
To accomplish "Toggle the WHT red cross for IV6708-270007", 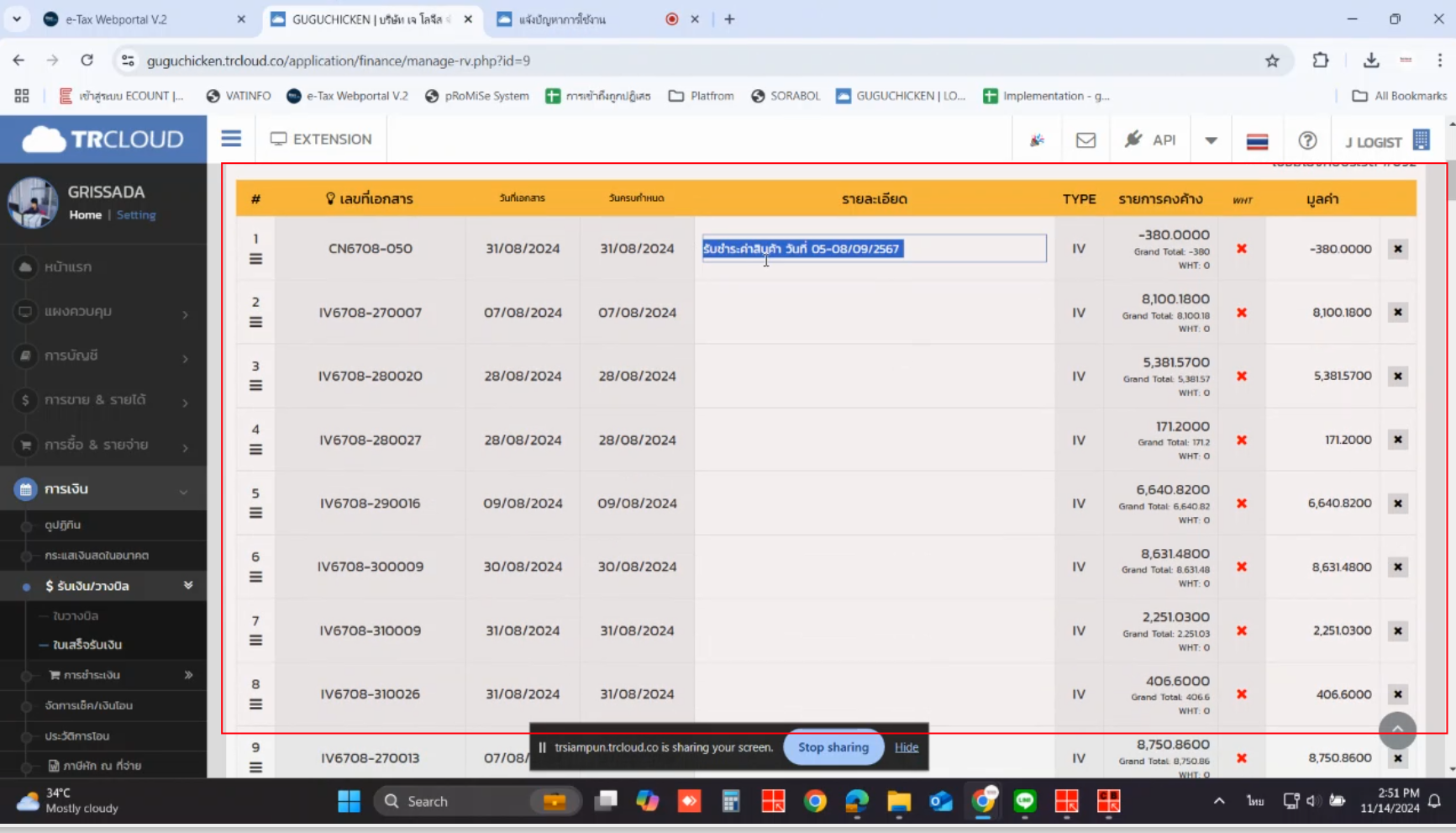I will tap(1241, 313).
